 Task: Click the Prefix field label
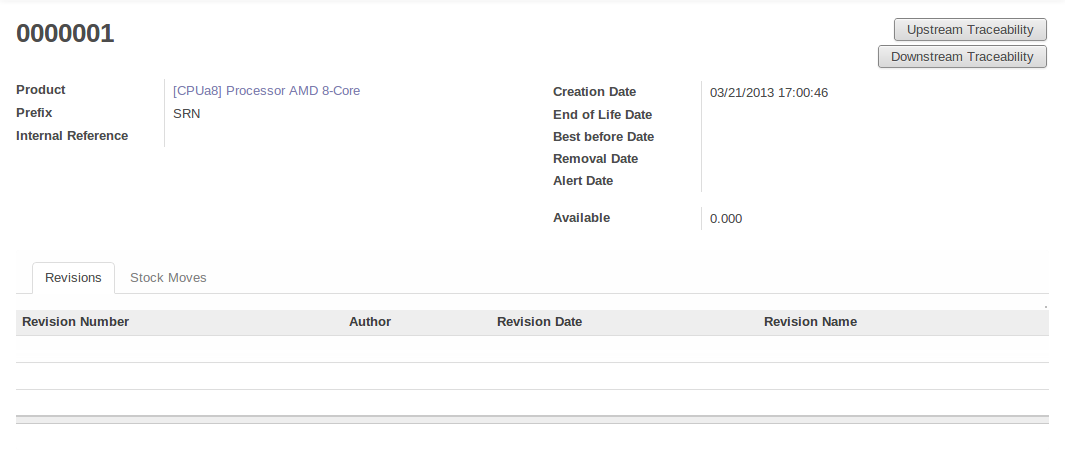[34, 113]
